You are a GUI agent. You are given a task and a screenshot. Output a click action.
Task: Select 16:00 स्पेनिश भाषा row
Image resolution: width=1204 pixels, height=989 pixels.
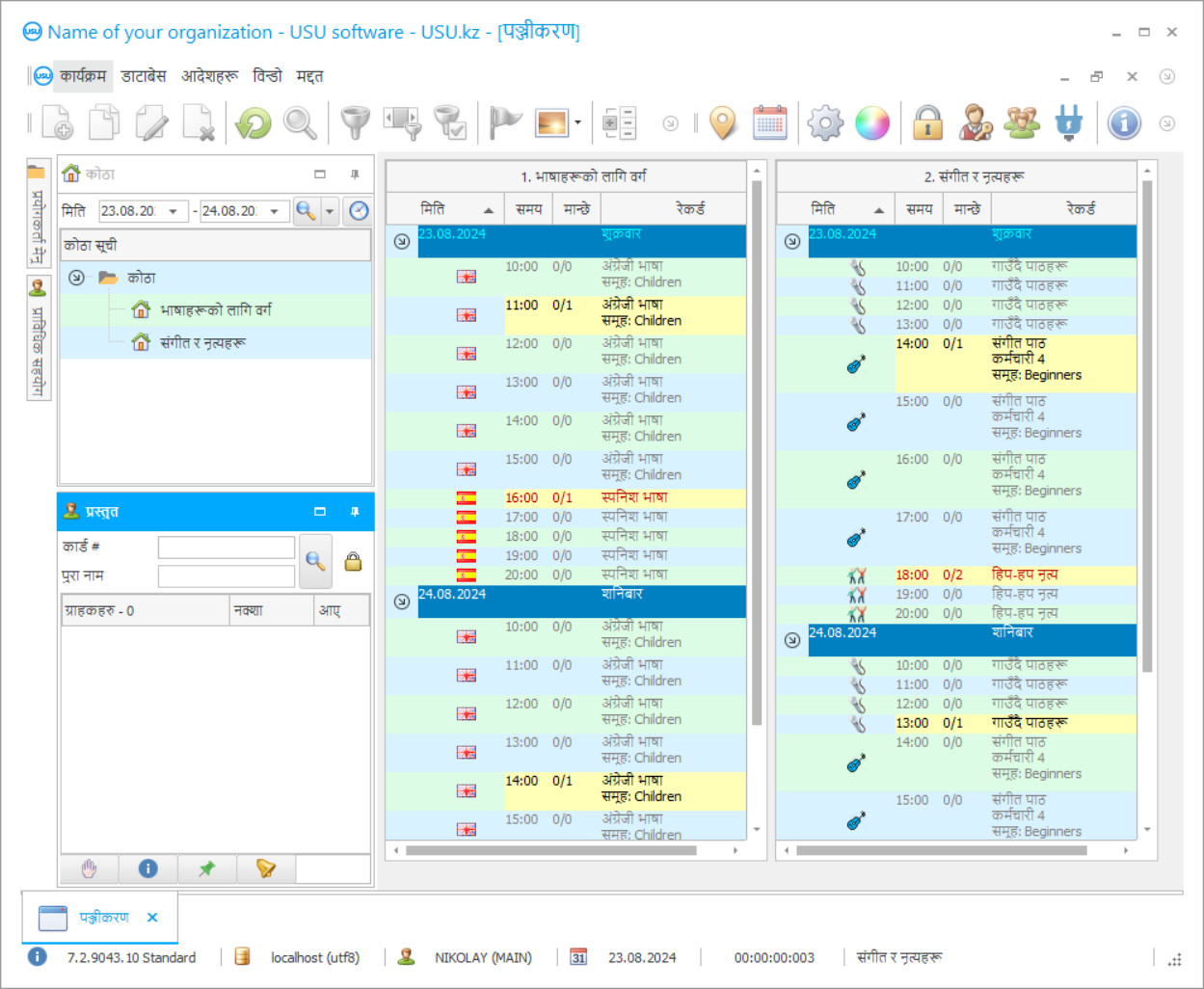566,498
